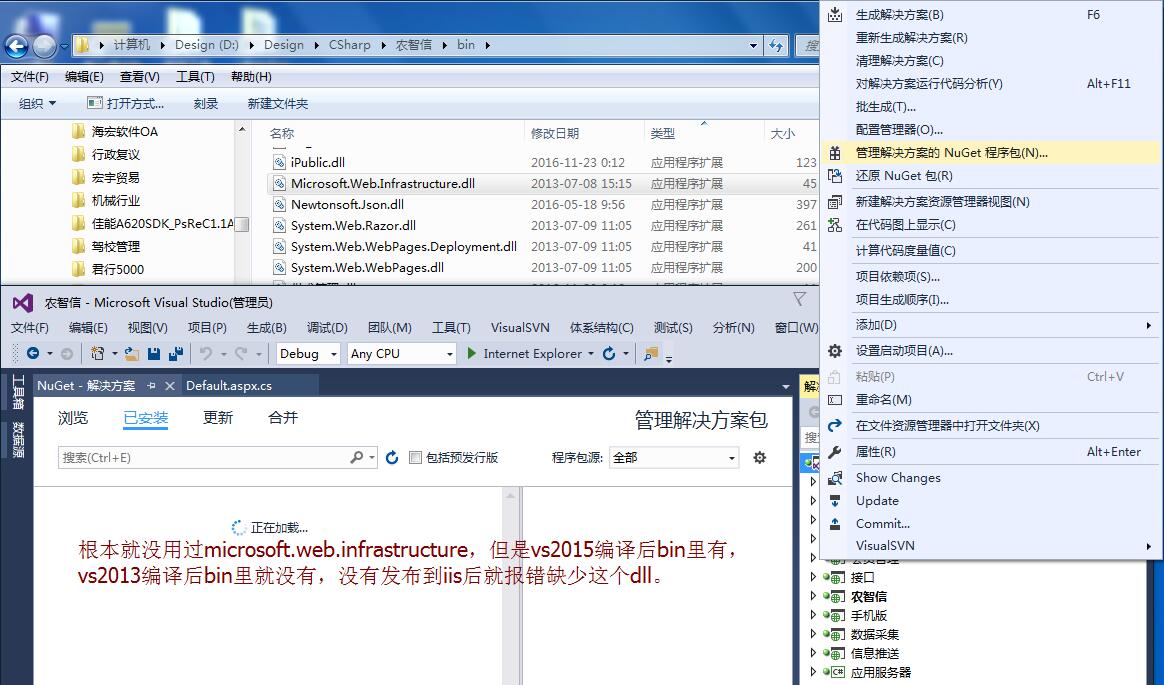Expand the 接口 project node

coord(813,577)
